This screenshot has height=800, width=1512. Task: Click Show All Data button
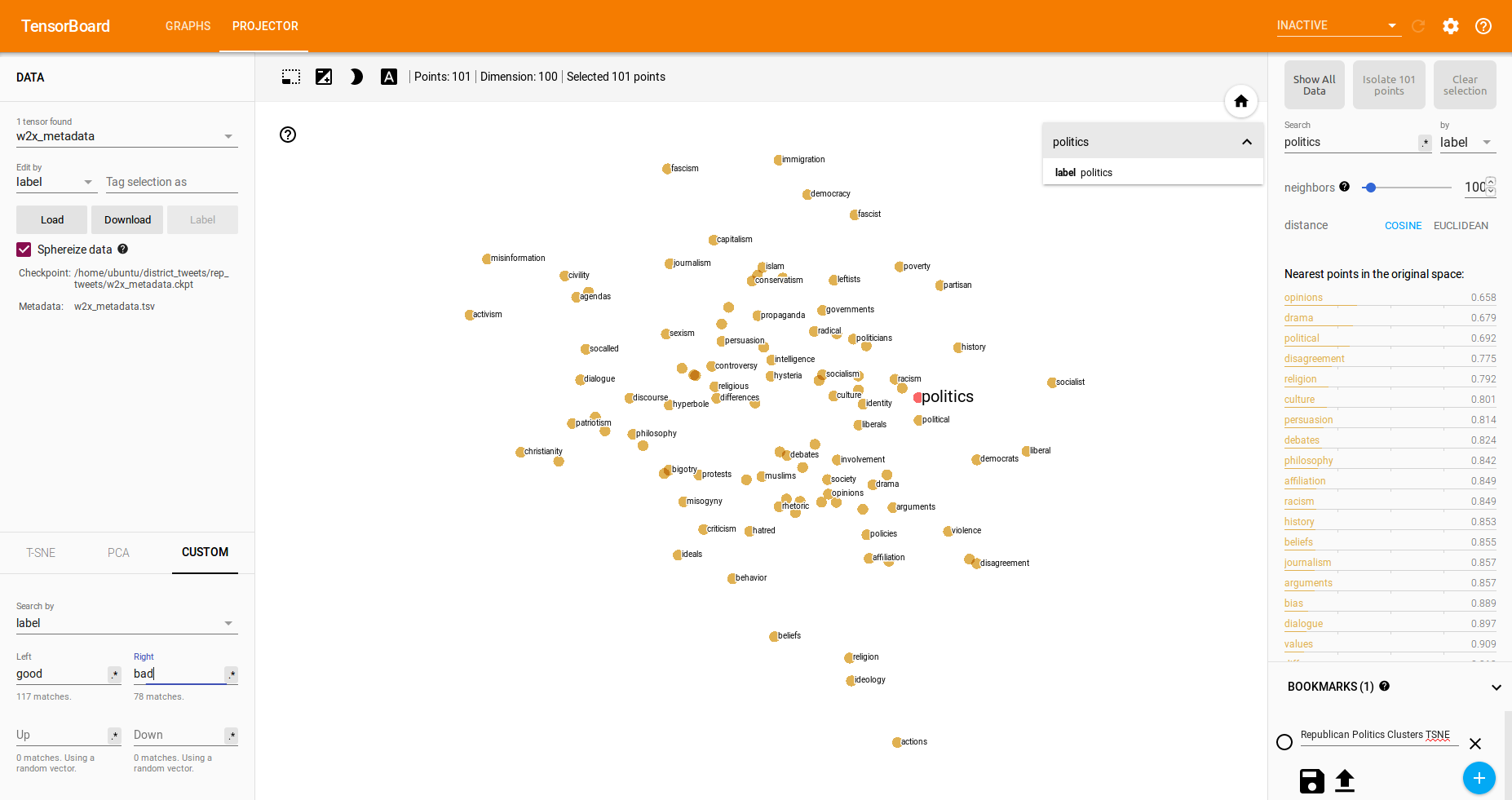(1314, 85)
